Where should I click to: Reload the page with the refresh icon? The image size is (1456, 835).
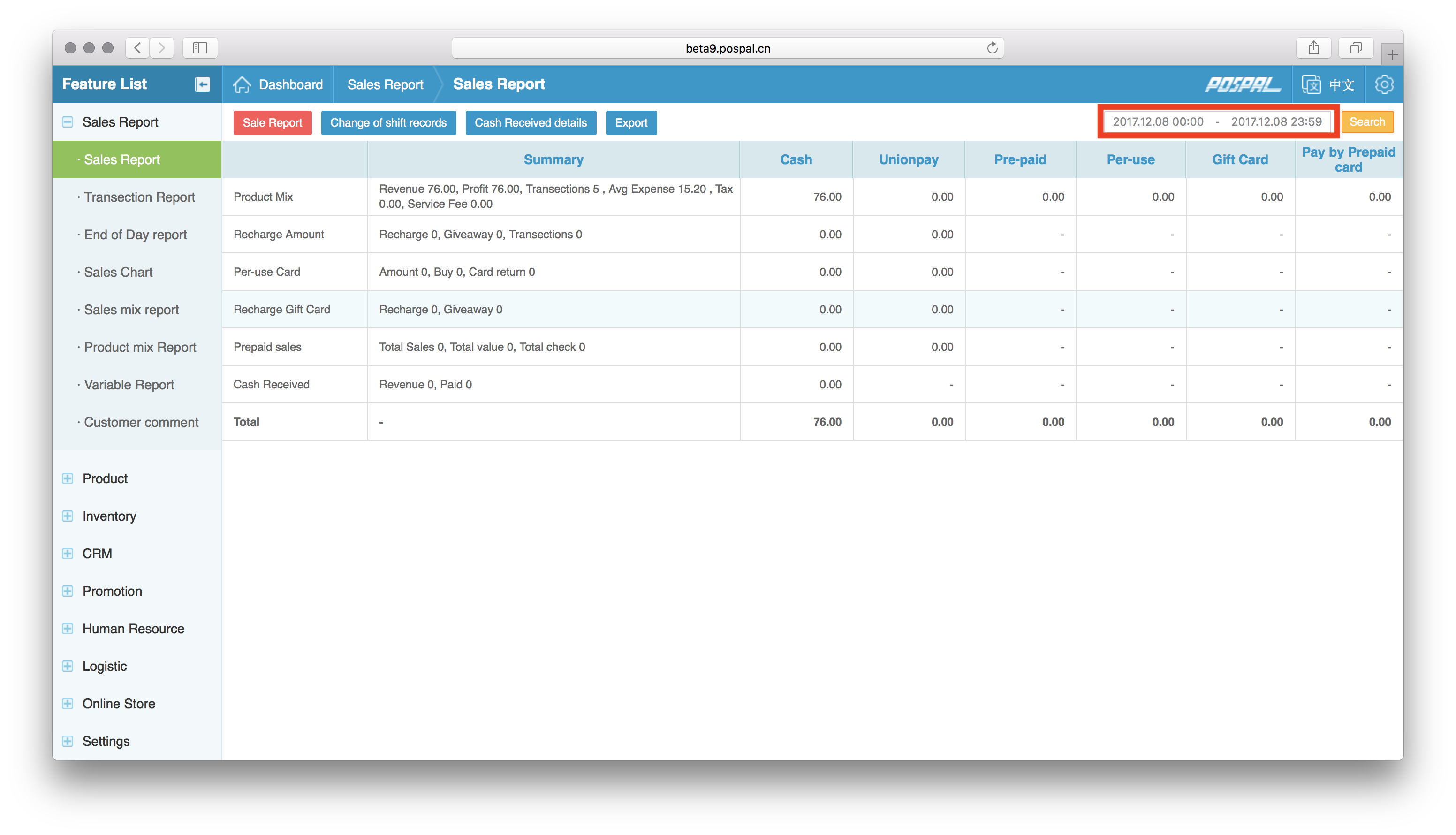[x=992, y=48]
